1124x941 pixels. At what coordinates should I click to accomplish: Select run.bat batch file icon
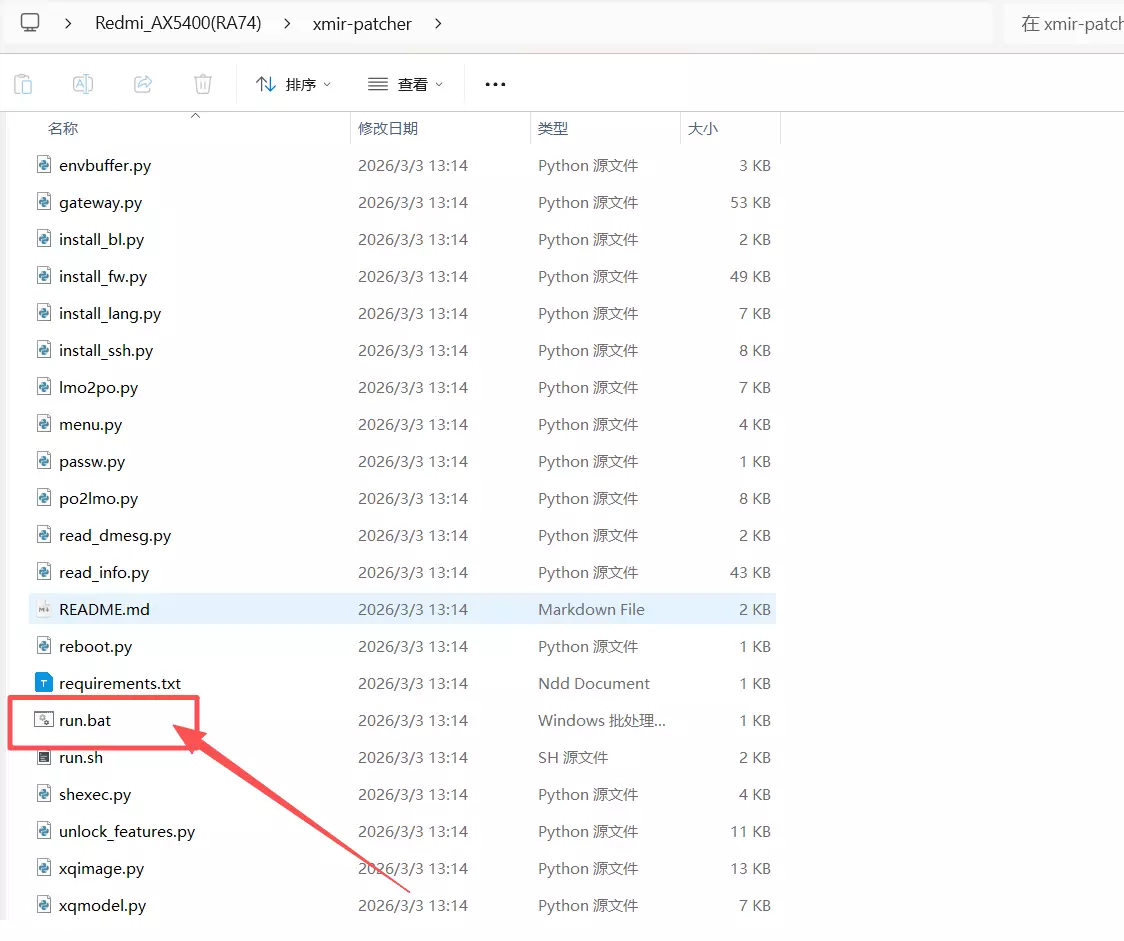coord(44,720)
